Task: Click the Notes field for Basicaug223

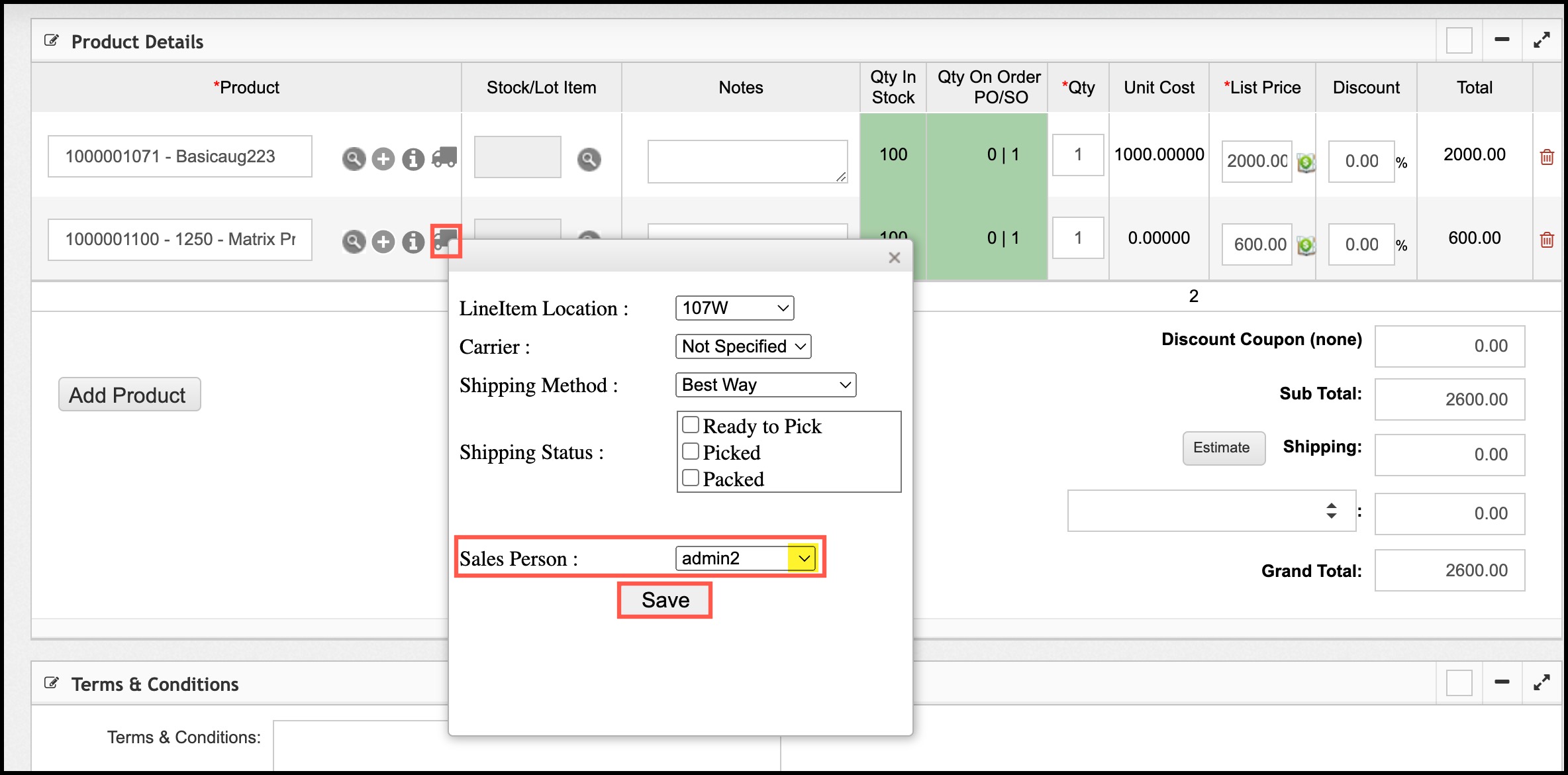Action: tap(747, 161)
